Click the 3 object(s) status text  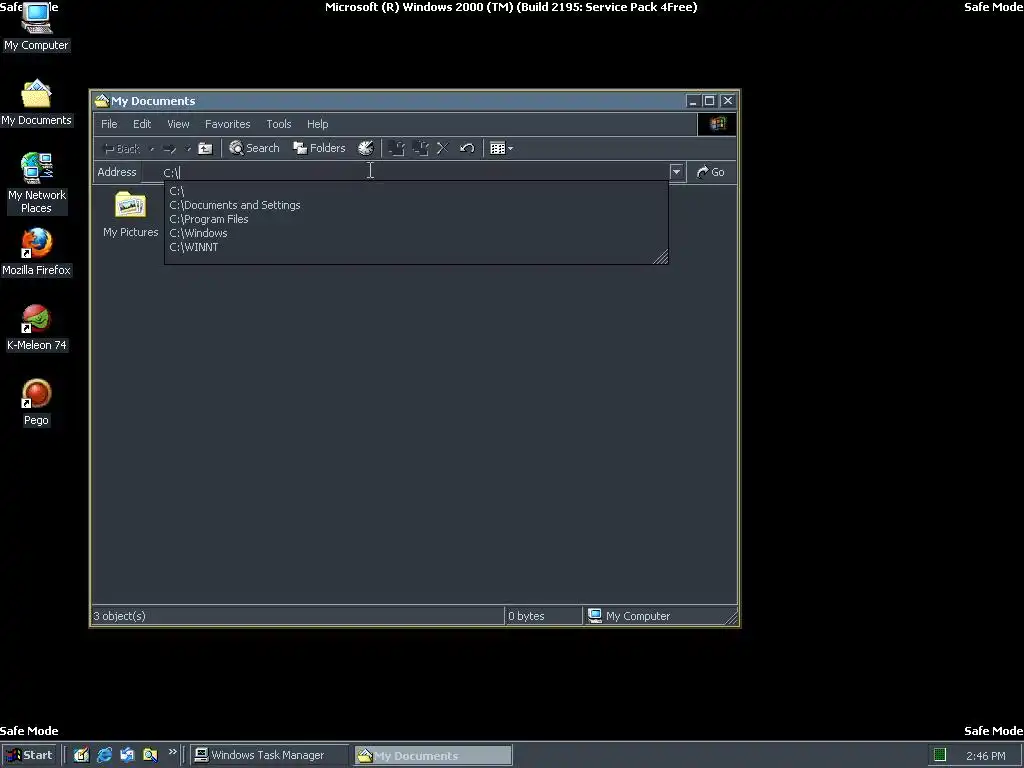click(x=120, y=616)
